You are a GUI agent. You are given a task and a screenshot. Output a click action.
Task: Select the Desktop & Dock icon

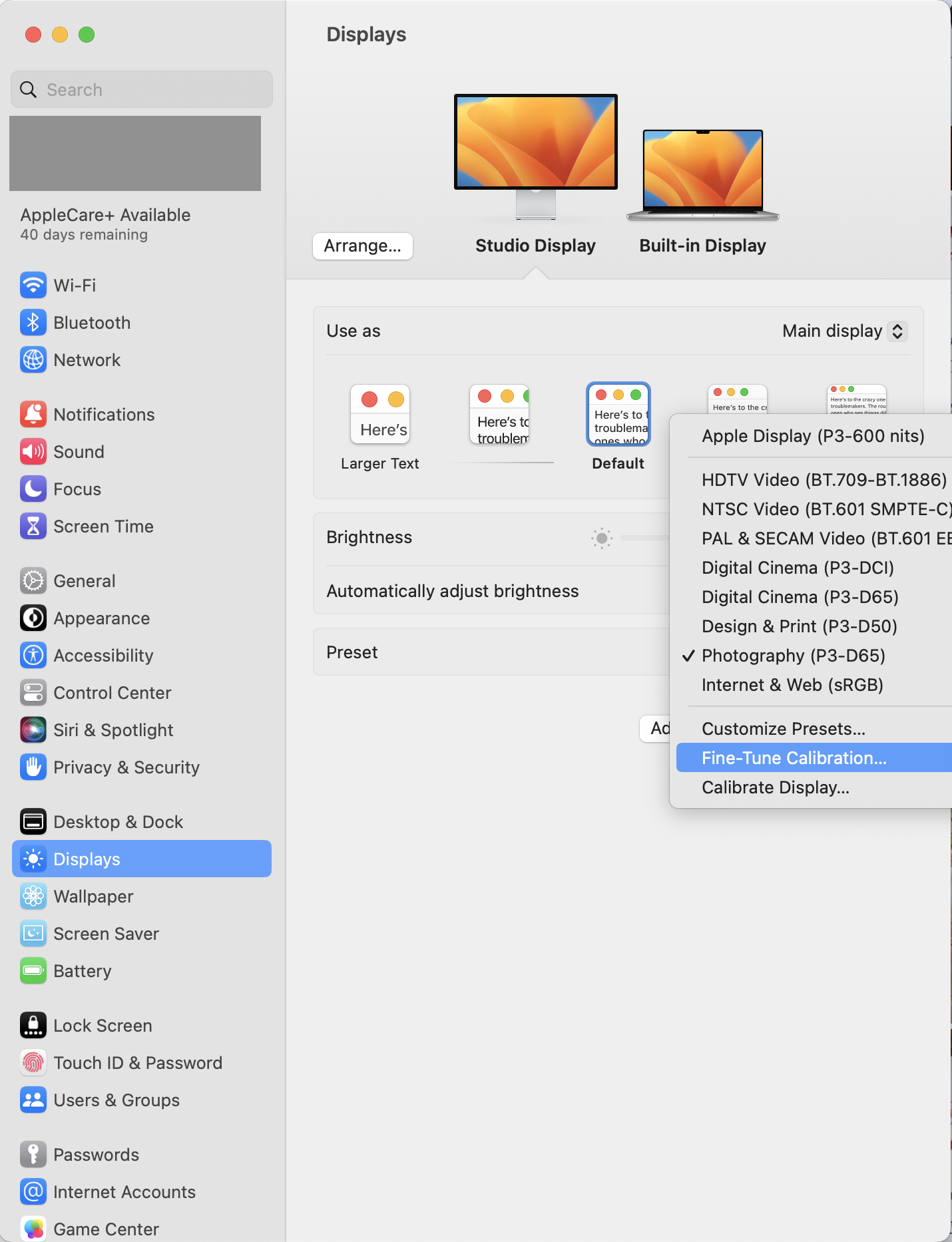(x=33, y=822)
